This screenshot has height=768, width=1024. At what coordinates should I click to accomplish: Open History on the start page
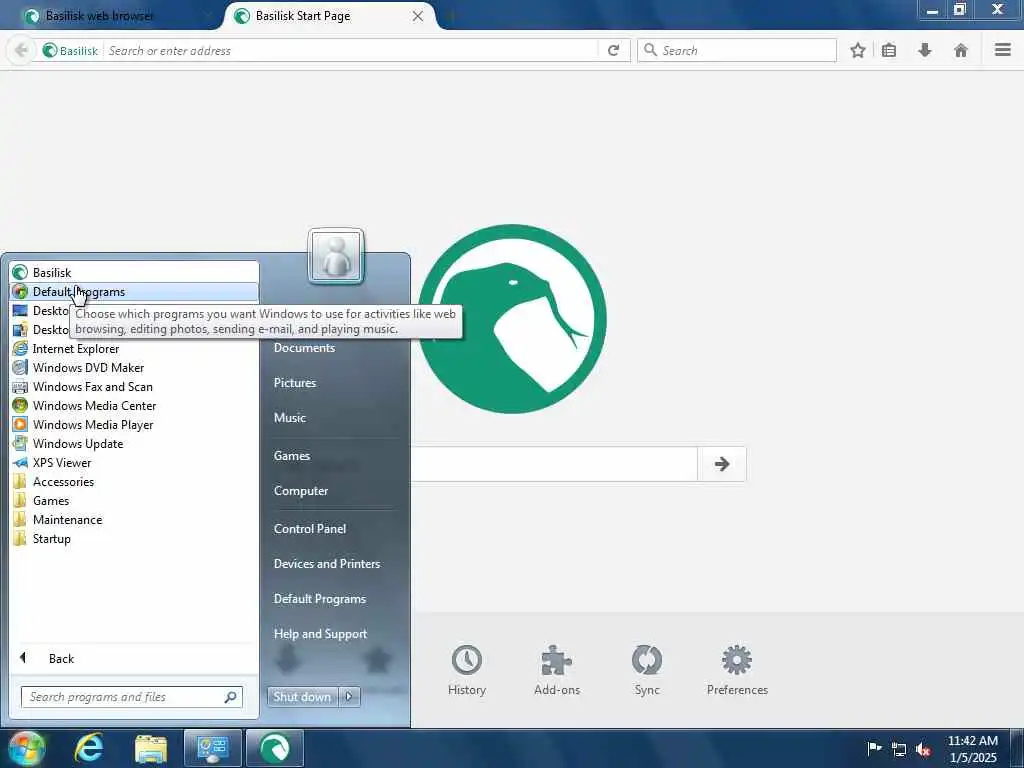(x=467, y=671)
